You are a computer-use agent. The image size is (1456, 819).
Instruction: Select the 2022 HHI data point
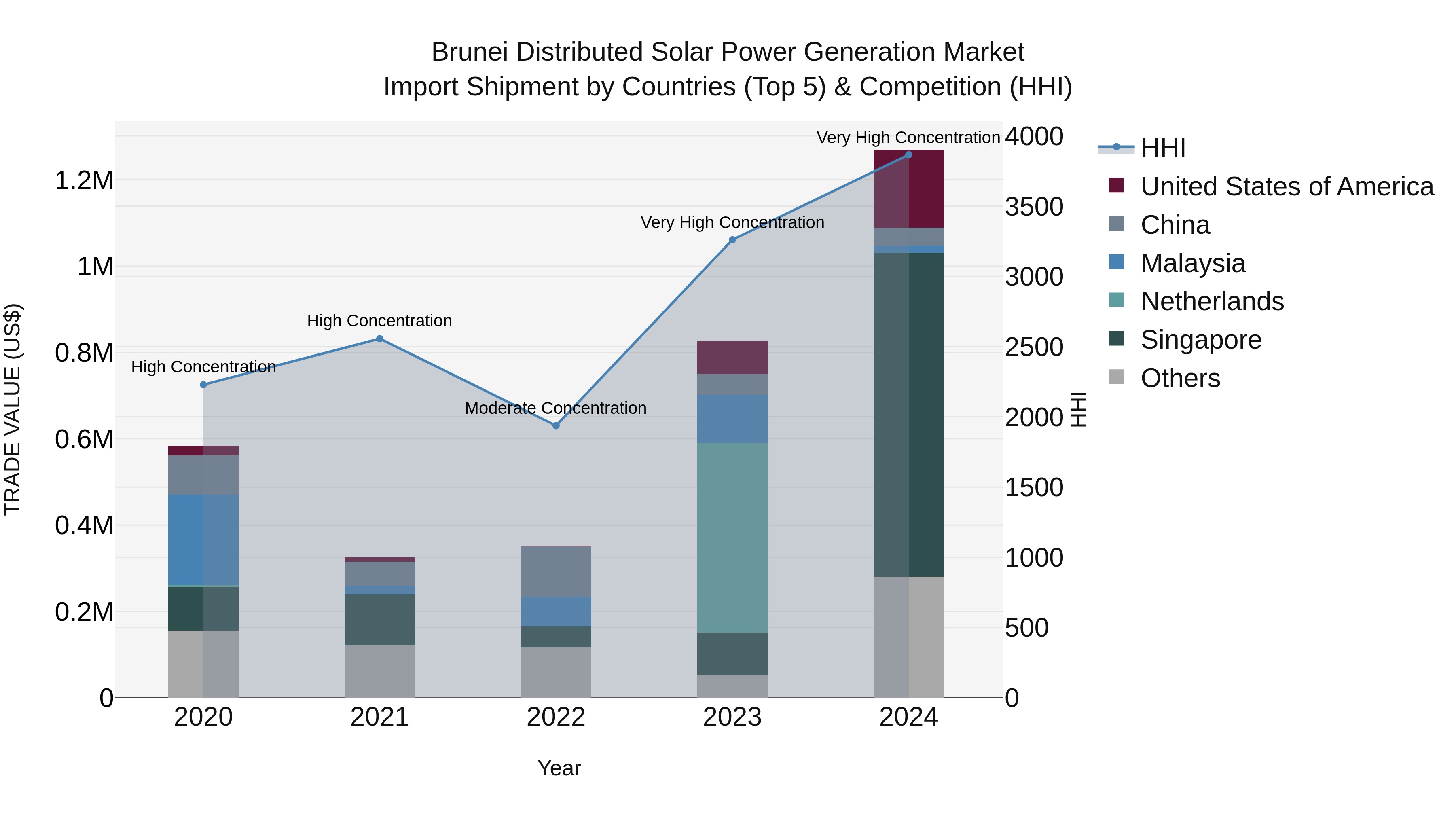coord(556,425)
